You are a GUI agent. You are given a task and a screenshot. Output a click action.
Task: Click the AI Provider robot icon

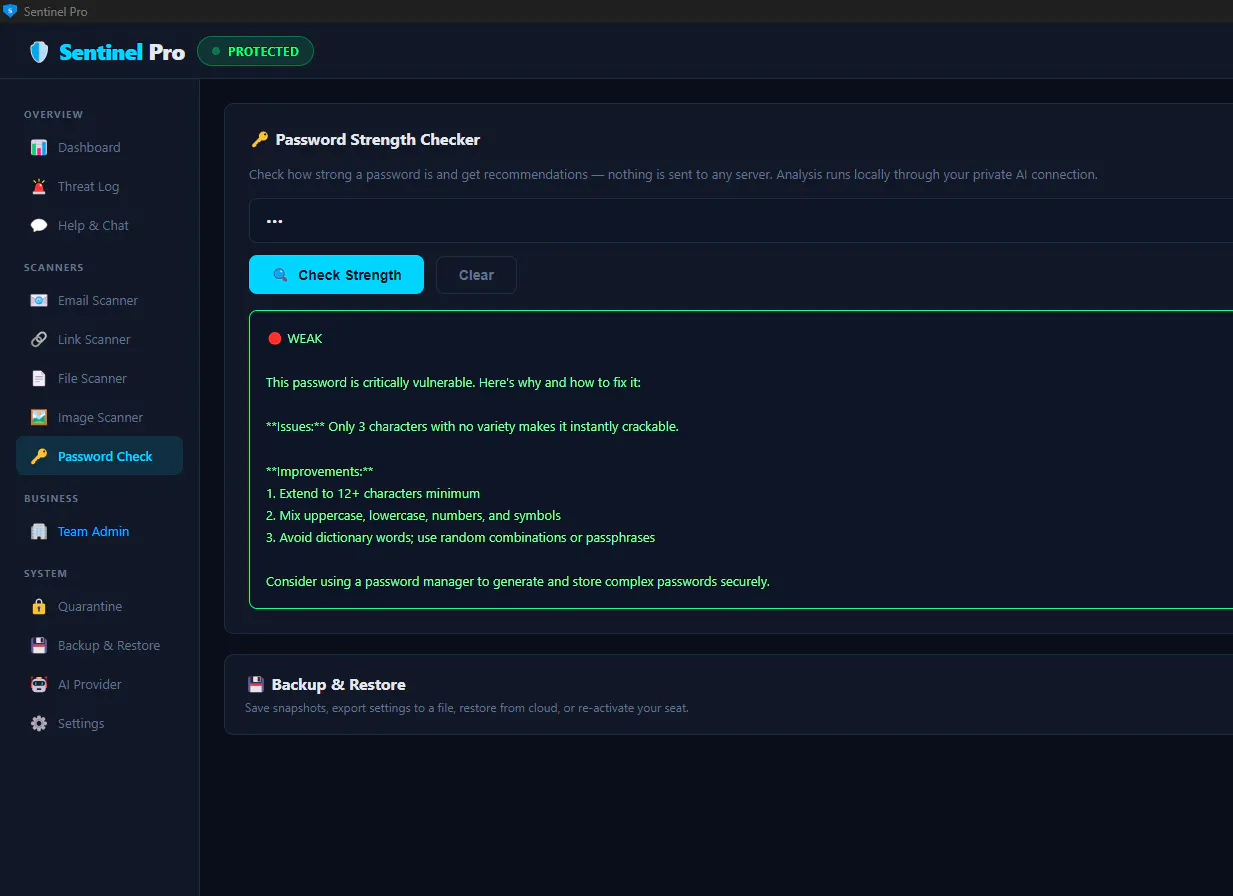[39, 685]
